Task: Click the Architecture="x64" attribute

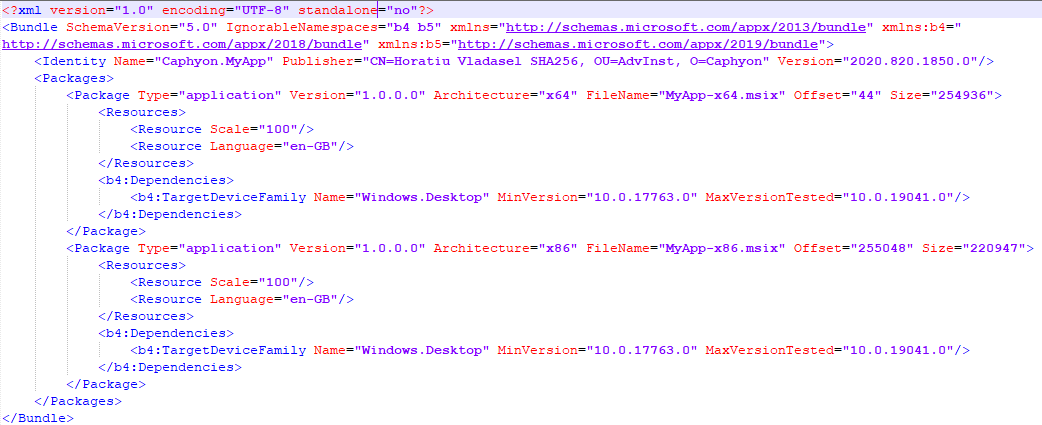Action: [505, 96]
